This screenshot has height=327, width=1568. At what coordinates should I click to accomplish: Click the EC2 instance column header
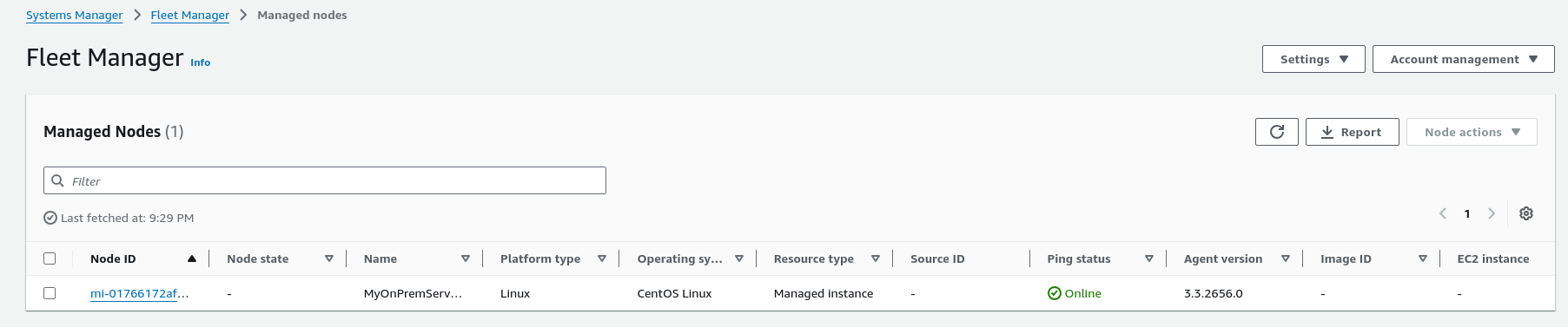(1492, 258)
